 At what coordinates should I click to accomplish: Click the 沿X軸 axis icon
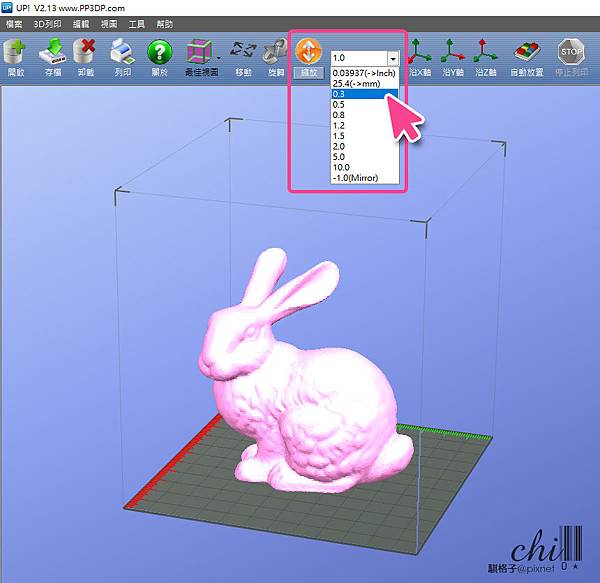(x=420, y=52)
